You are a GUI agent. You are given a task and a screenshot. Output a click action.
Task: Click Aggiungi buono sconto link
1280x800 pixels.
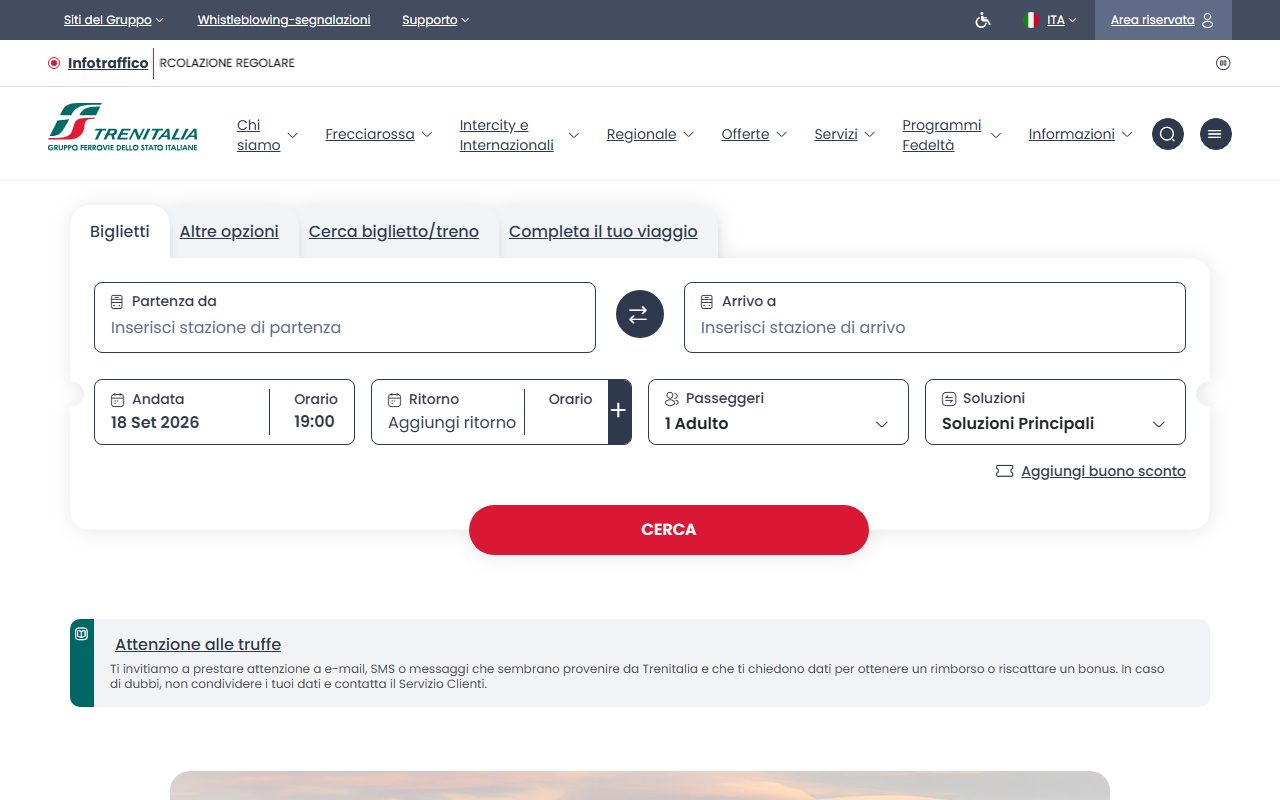(1103, 471)
